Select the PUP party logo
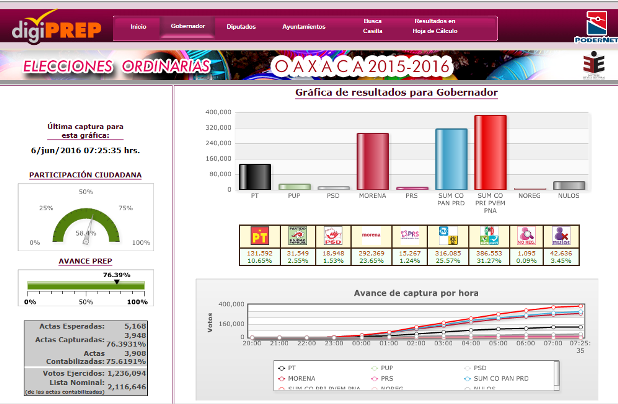618x404 pixels. click(298, 236)
